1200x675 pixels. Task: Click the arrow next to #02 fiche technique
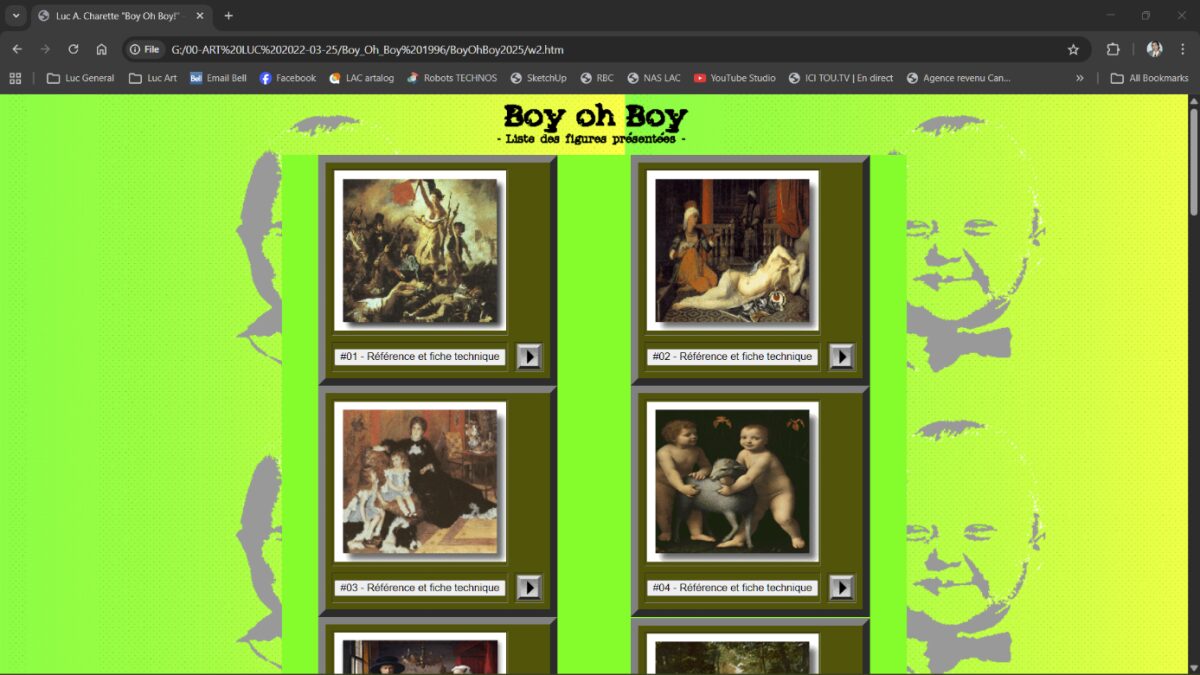(x=841, y=356)
